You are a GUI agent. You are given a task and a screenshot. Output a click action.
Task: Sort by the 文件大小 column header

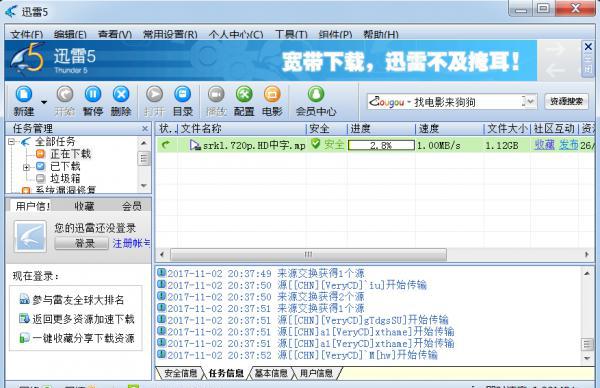pos(507,129)
